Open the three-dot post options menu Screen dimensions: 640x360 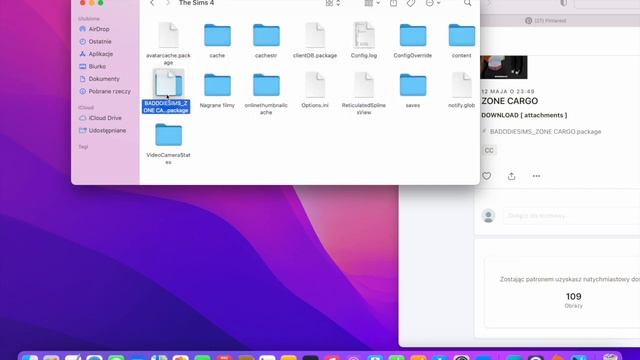(536, 176)
